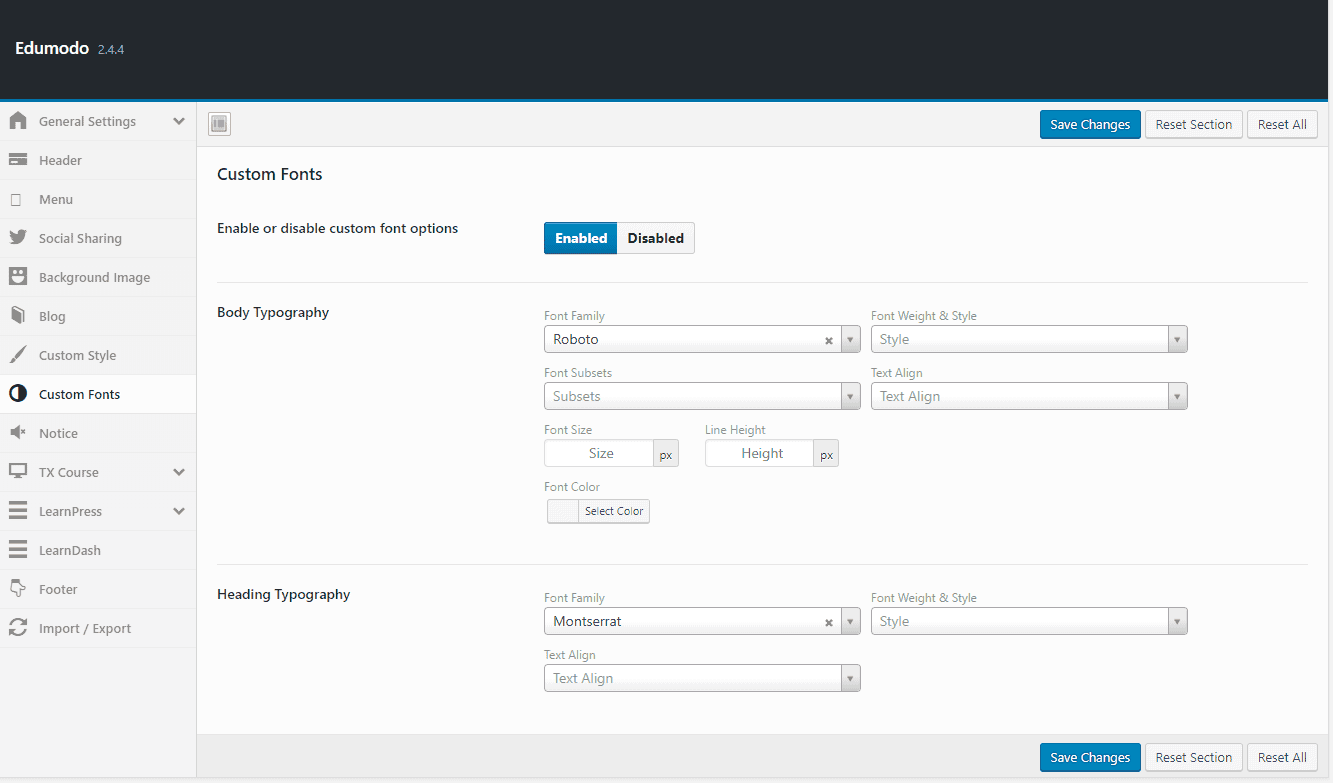Click the bottom Reset Section button

point(1193,757)
